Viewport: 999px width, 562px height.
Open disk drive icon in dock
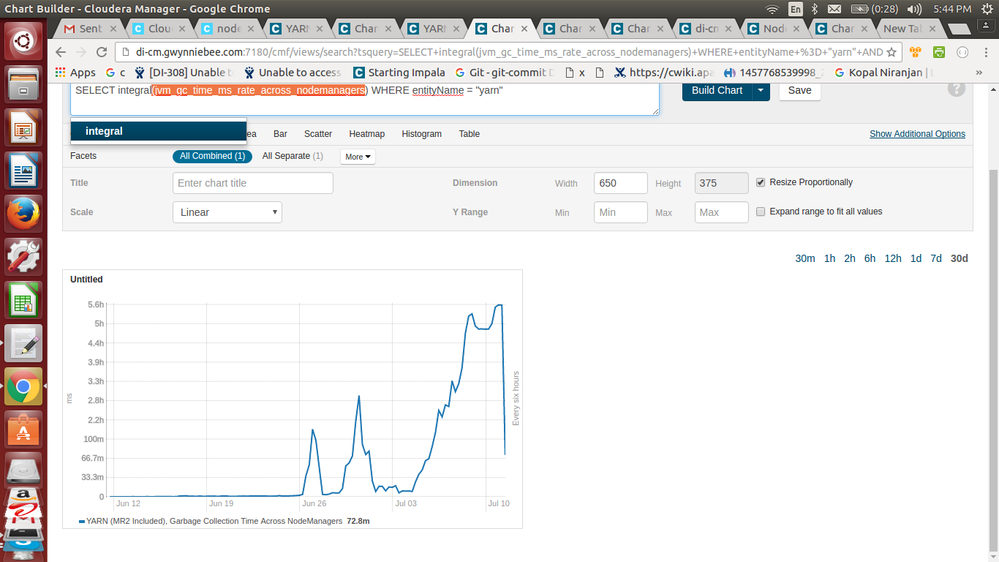[24, 470]
